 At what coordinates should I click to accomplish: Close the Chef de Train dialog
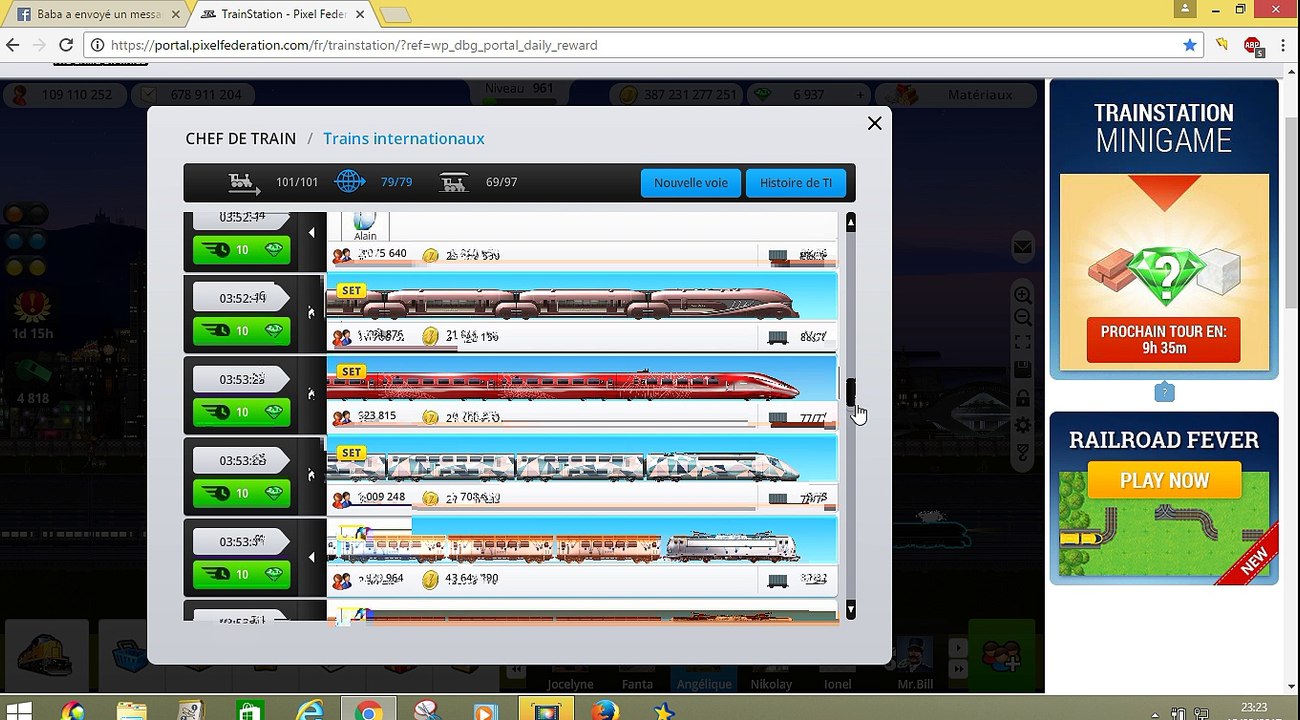pyautogui.click(x=874, y=123)
